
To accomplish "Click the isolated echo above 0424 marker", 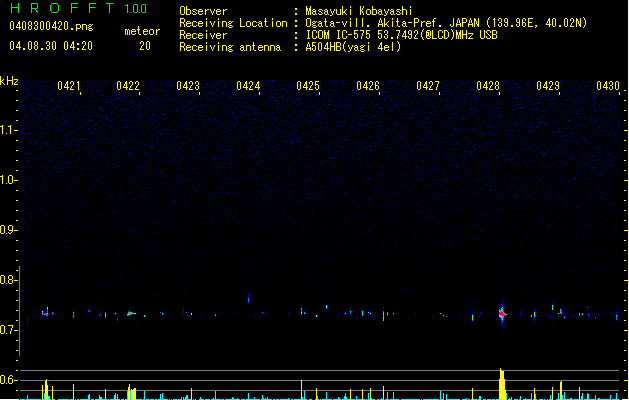I will 248,298.
